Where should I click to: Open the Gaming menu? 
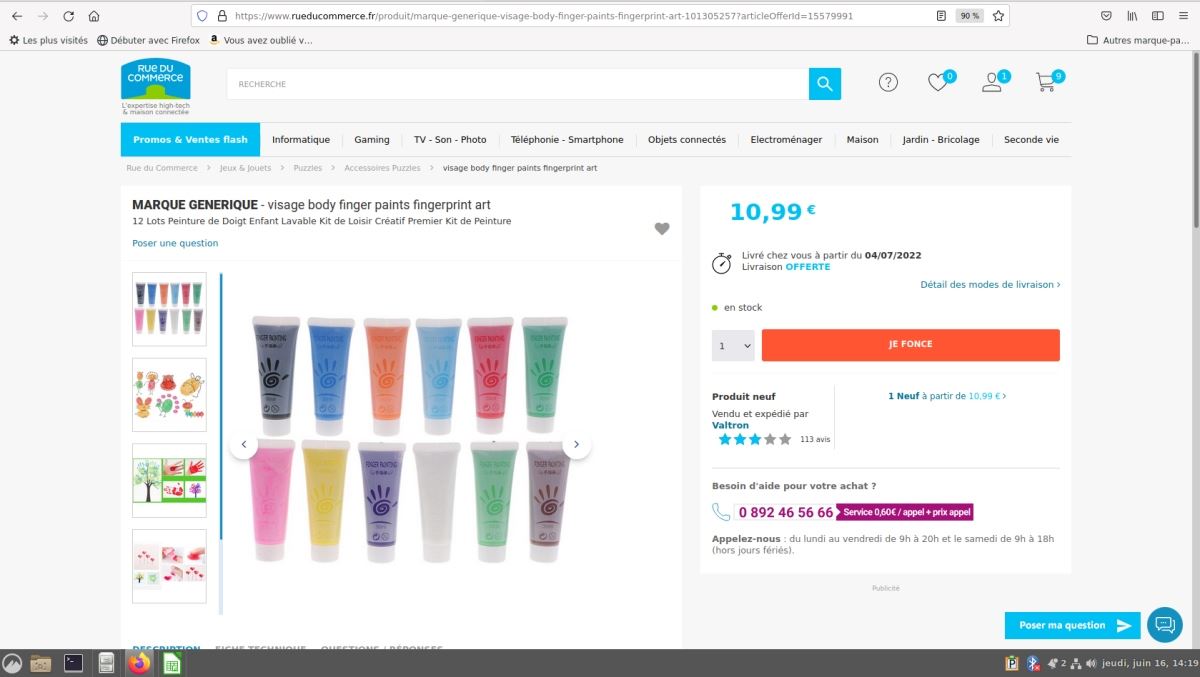point(372,140)
